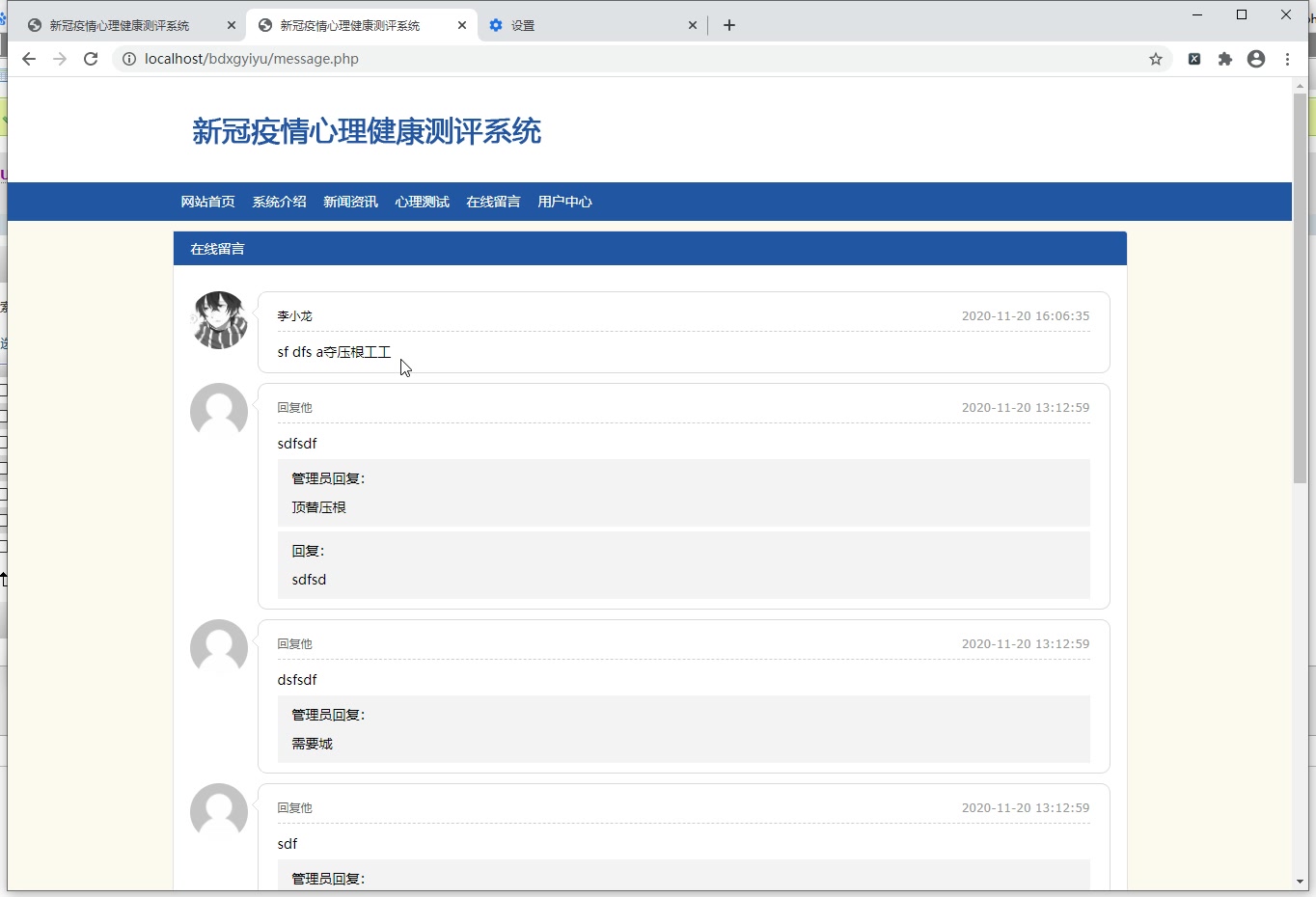Close the active 新冠疫情心理健康测评系统 tab
1316x897 pixels.
[x=462, y=25]
